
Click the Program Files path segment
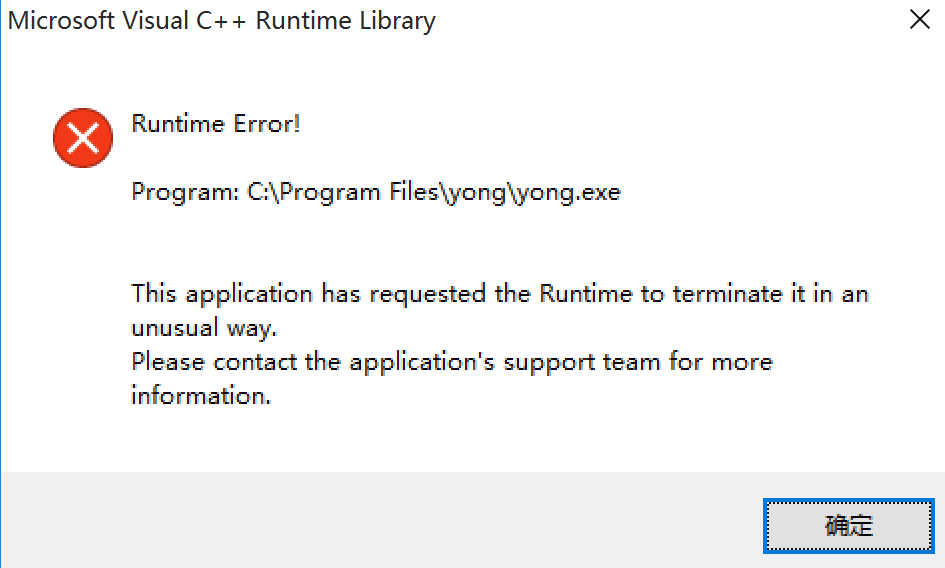coord(359,192)
